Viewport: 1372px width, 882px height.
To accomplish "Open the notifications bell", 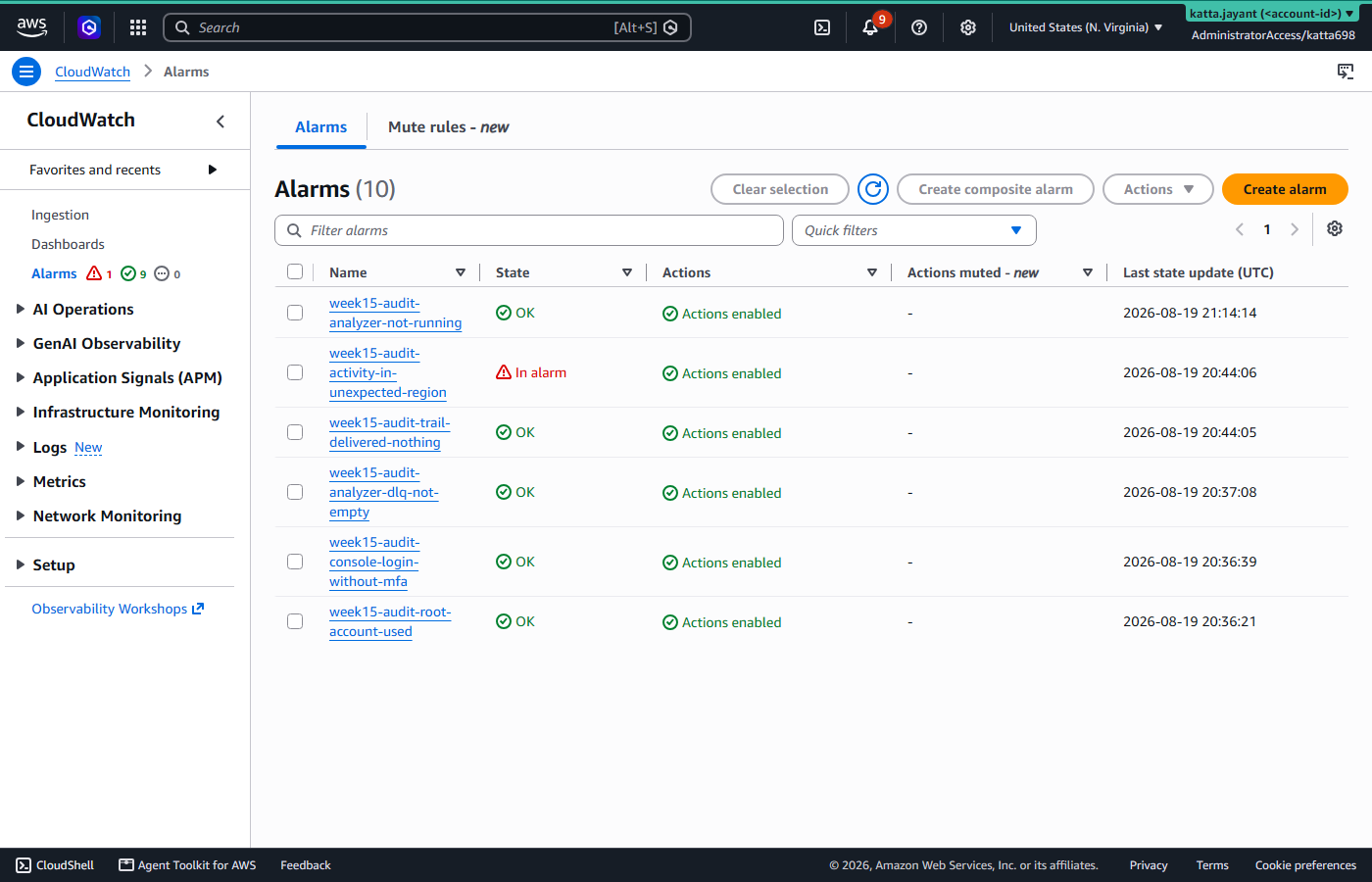I will coord(870,27).
